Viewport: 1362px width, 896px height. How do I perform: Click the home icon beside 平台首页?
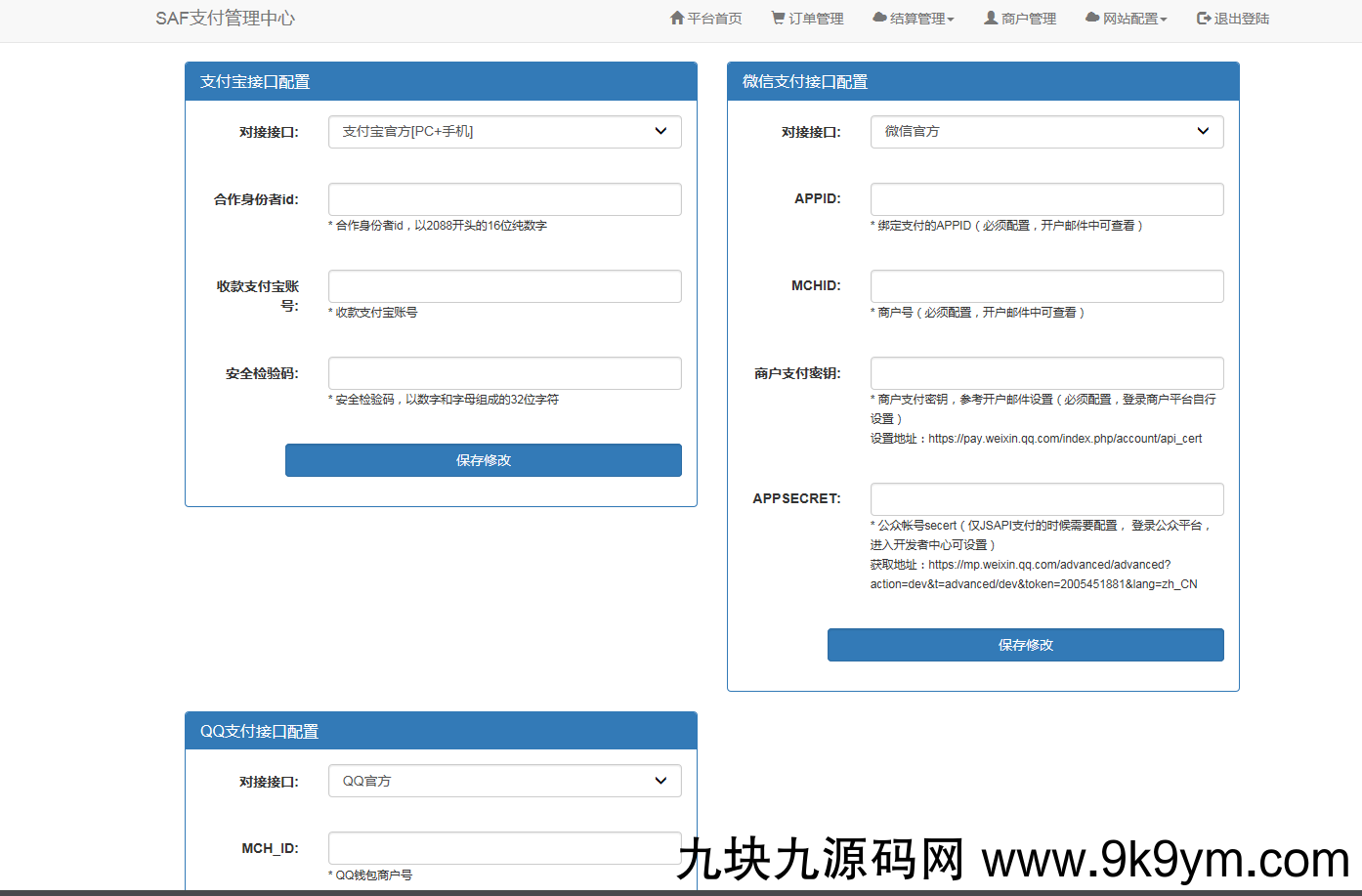677,18
